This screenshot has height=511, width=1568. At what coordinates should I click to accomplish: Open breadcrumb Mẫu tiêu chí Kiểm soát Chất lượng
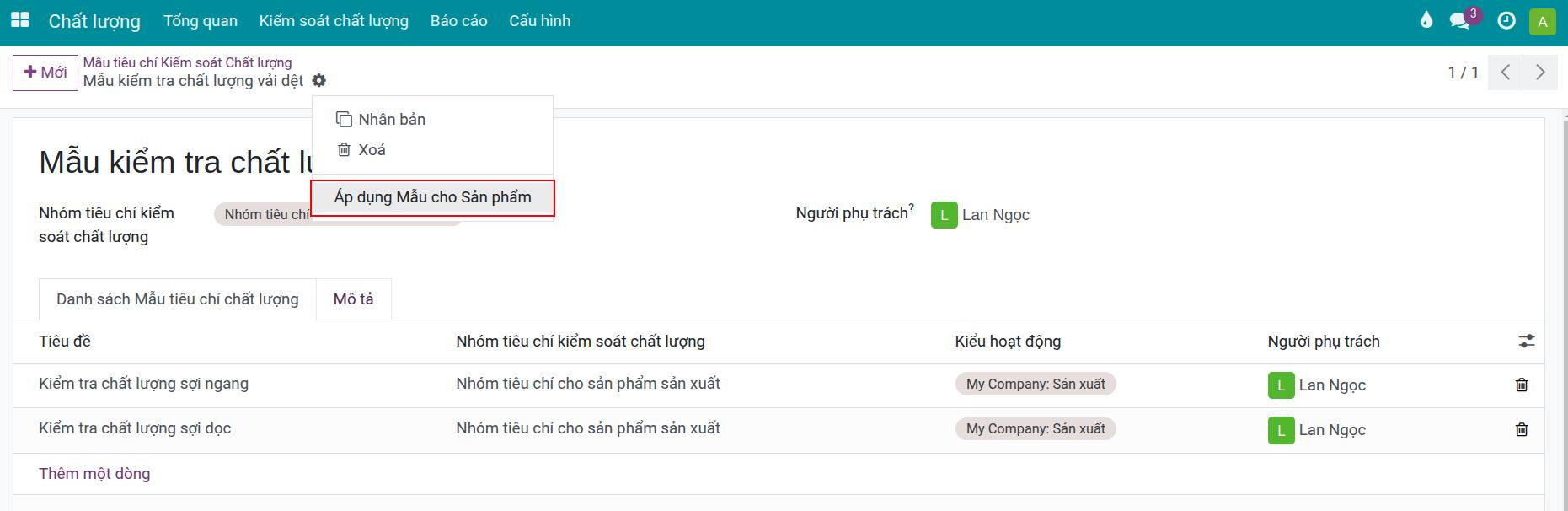point(187,62)
